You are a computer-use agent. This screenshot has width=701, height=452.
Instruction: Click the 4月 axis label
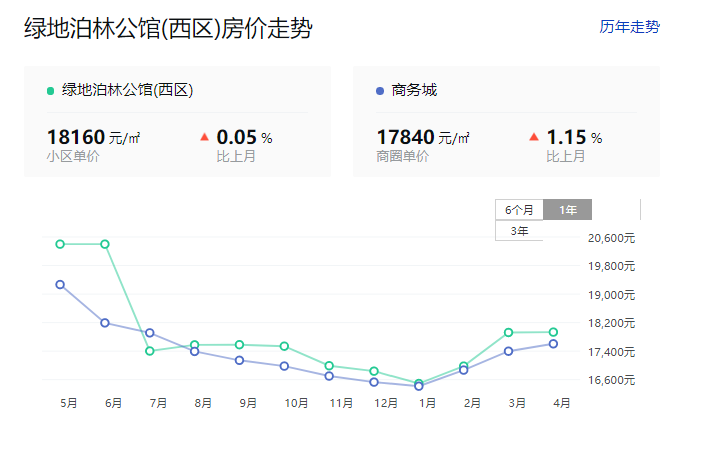(x=562, y=403)
